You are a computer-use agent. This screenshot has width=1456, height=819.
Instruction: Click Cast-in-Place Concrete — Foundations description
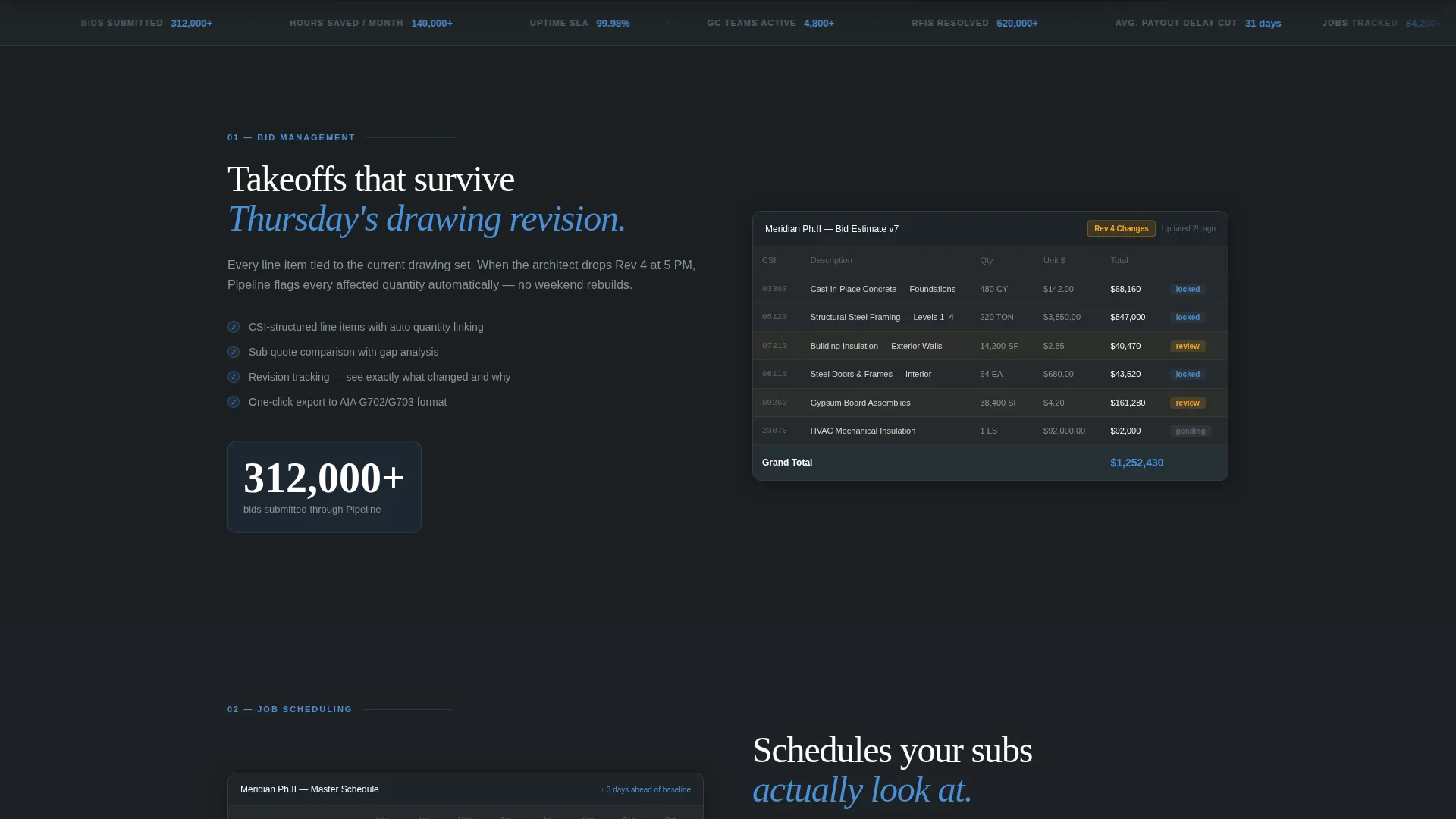coord(883,289)
